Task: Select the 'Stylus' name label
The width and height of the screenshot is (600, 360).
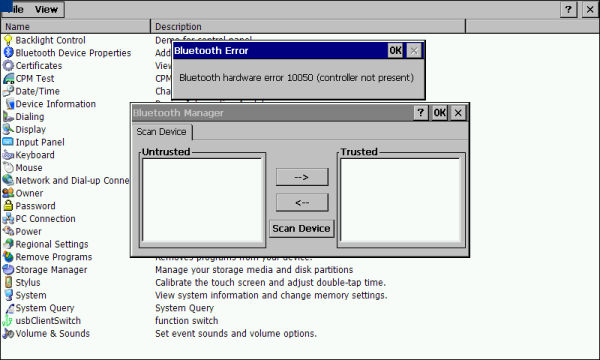Action: [x=28, y=282]
